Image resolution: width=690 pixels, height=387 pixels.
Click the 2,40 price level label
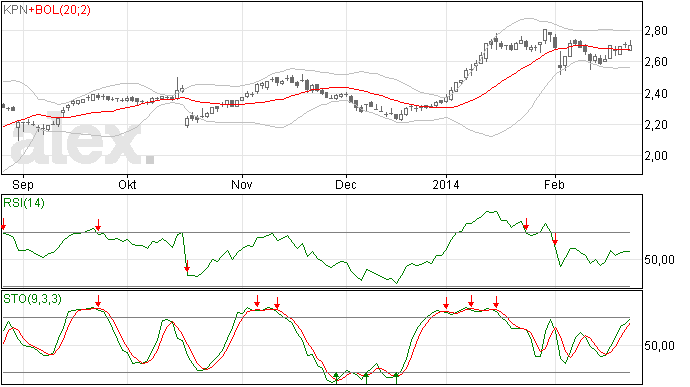tap(656, 93)
